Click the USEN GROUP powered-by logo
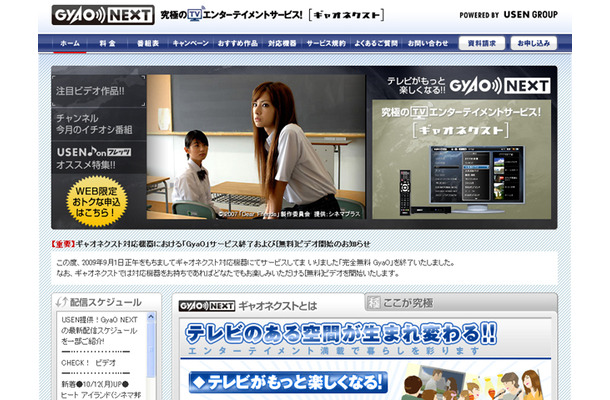This screenshot has height=400, width=610. [508, 15]
